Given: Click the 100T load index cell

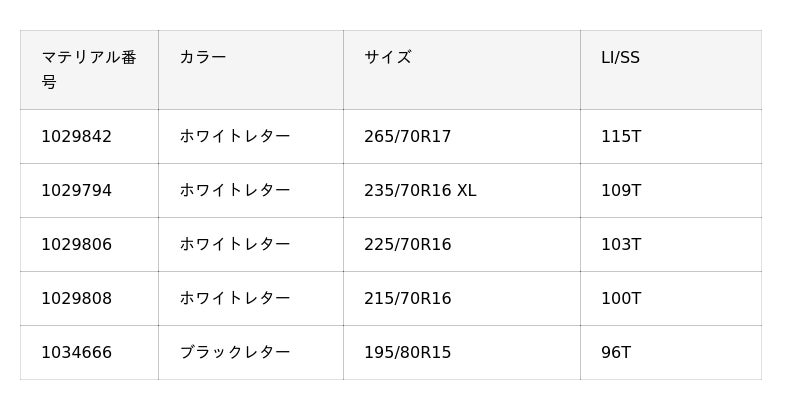Looking at the screenshot, I should click(x=621, y=299).
